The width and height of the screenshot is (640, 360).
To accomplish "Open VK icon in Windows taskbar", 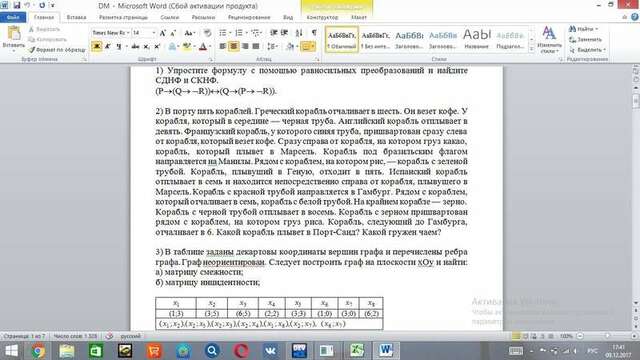I will 270,351.
